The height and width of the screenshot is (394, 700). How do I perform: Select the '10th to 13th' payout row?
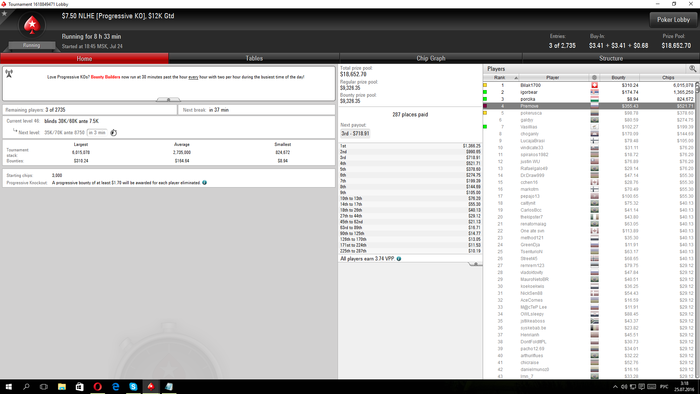coord(410,198)
